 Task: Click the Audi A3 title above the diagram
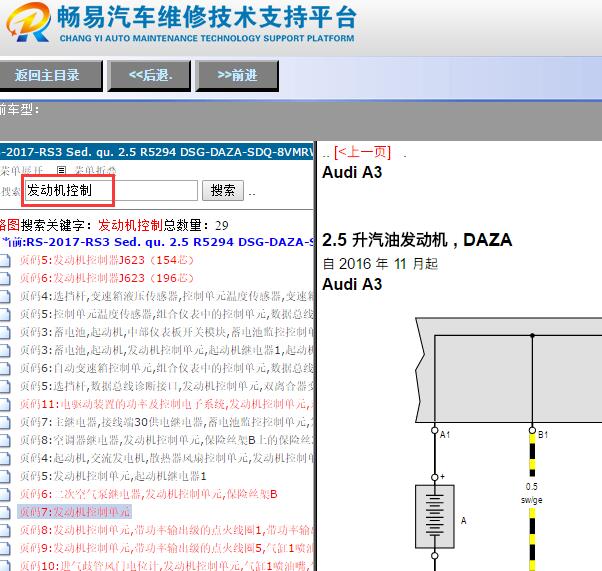pyautogui.click(x=352, y=285)
